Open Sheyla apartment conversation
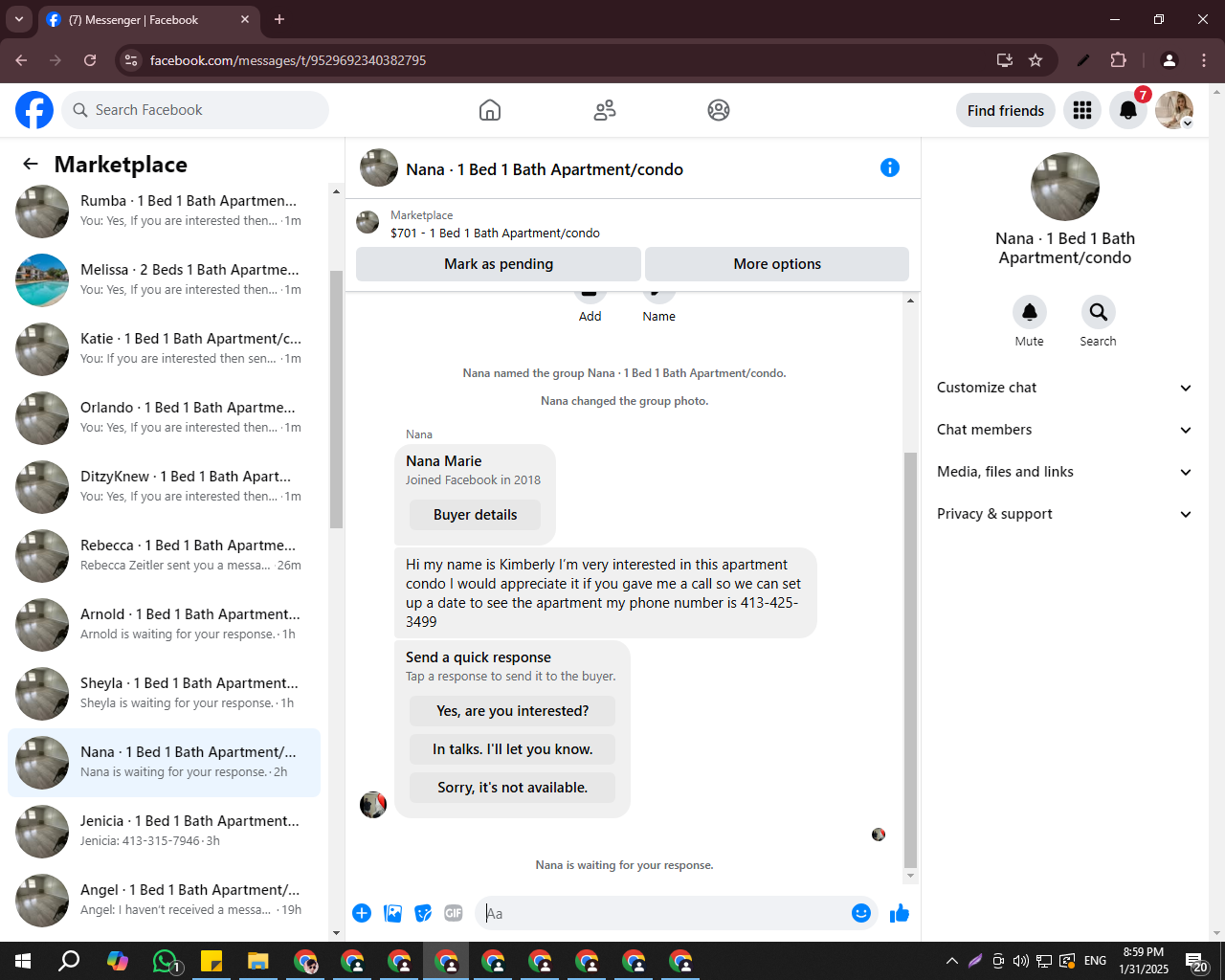This screenshot has width=1225, height=980. (165, 693)
